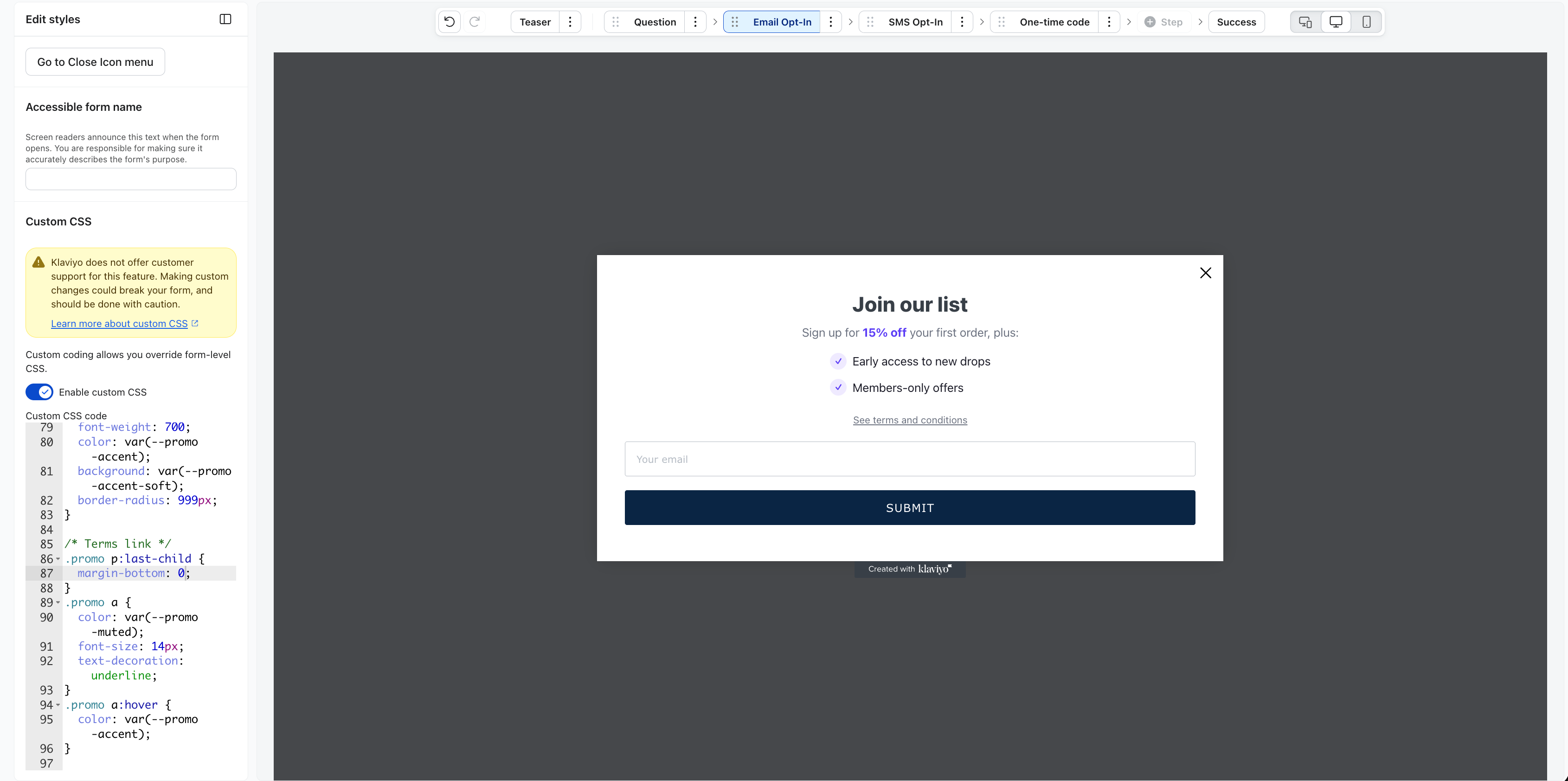The width and height of the screenshot is (1568, 781).
Task: Click the Join our list heading
Action: 909,304
